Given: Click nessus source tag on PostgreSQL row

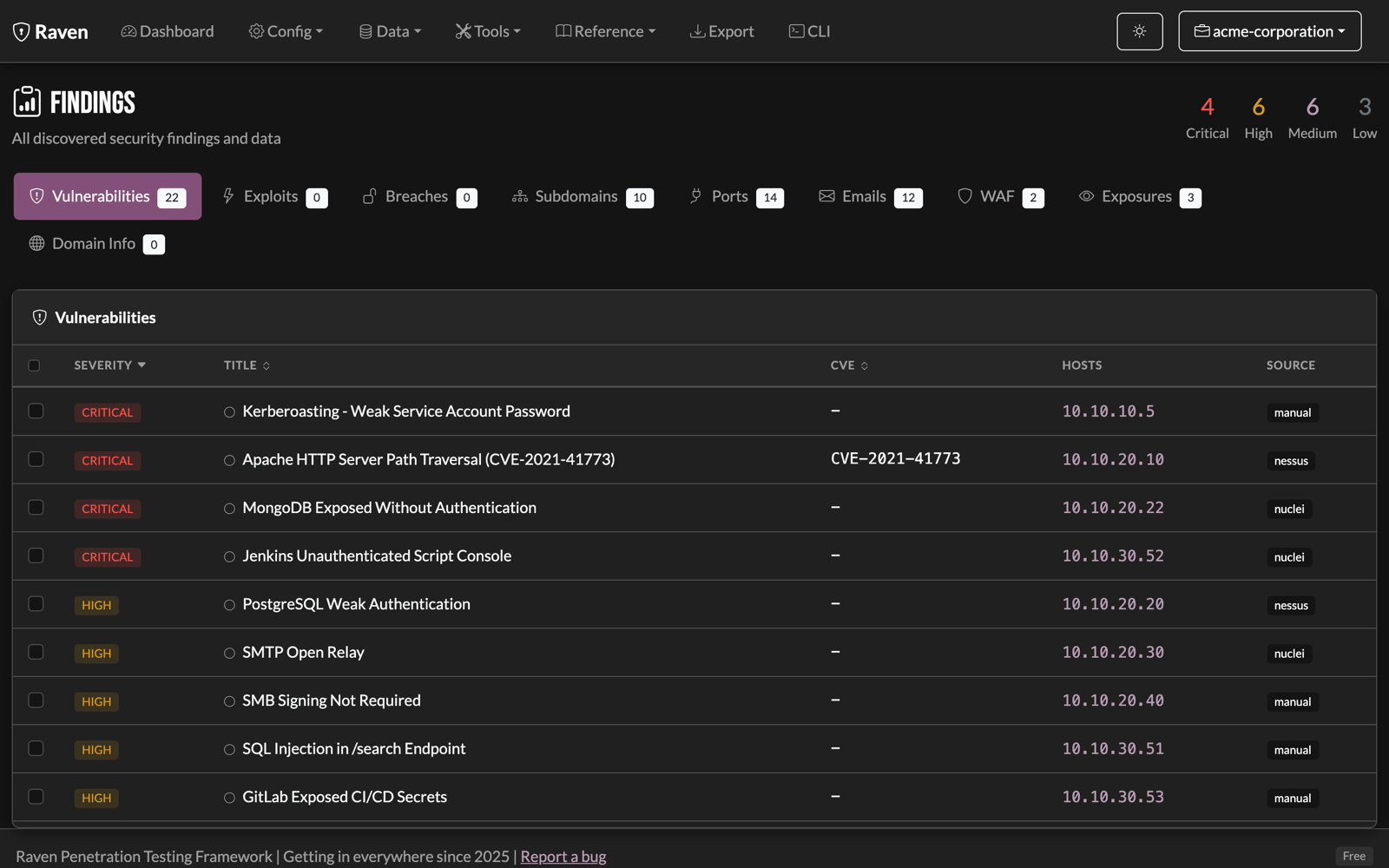Looking at the screenshot, I should 1291,606.
